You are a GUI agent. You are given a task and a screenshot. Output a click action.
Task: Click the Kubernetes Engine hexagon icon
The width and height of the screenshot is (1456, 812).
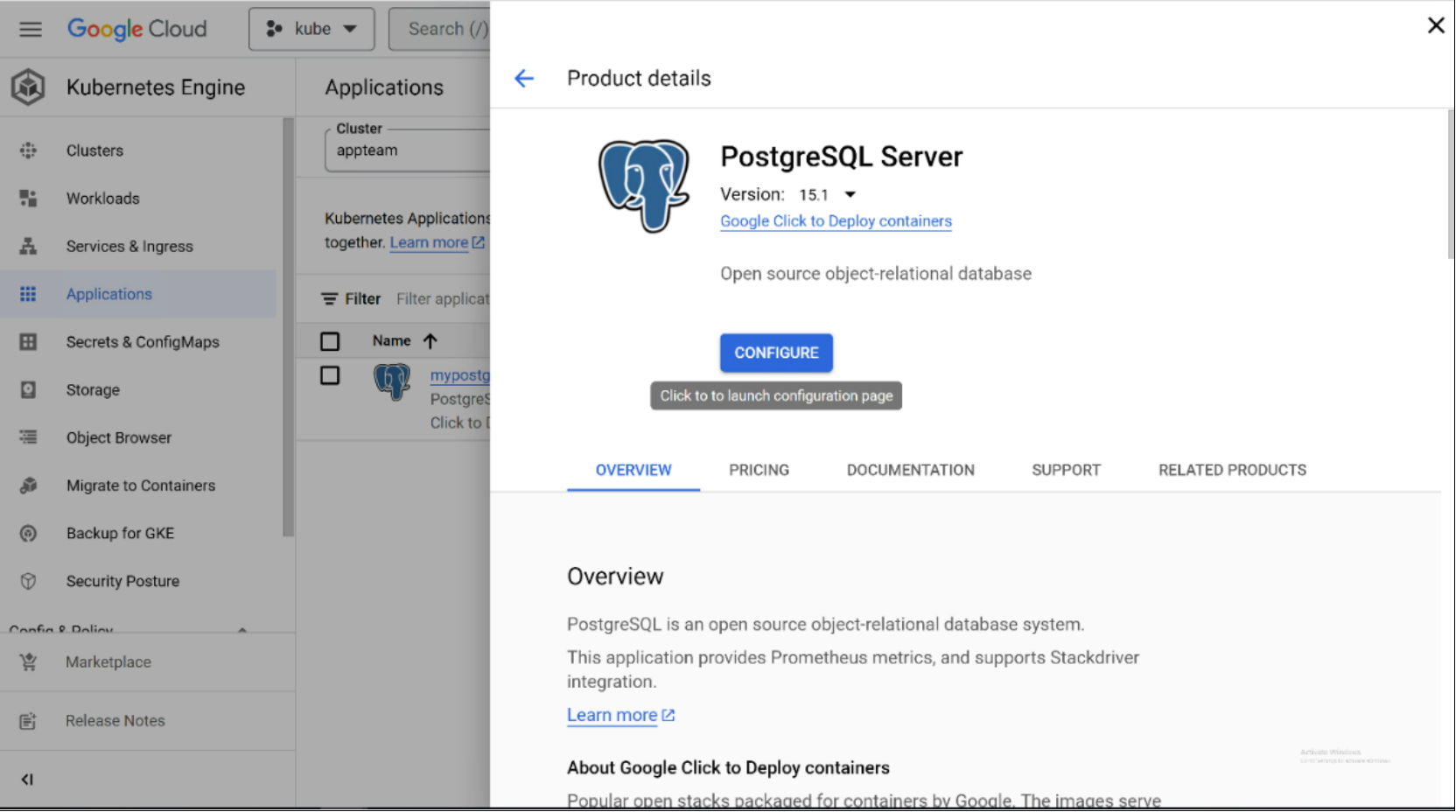click(x=28, y=87)
